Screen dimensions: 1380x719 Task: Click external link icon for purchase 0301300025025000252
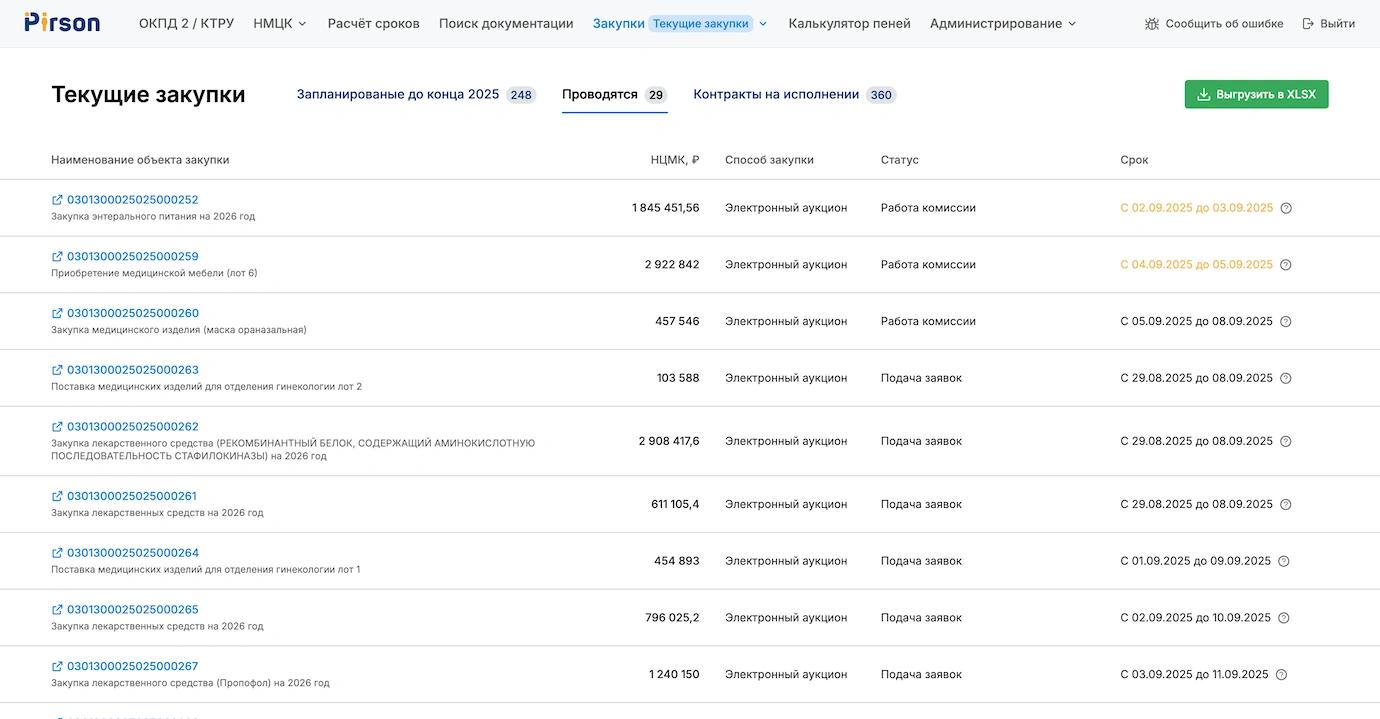pyautogui.click(x=57, y=200)
